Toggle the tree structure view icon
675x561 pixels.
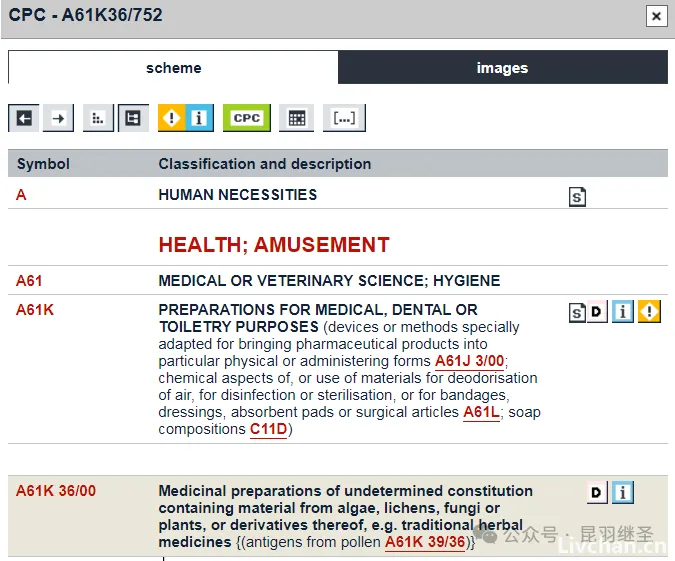pos(132,118)
